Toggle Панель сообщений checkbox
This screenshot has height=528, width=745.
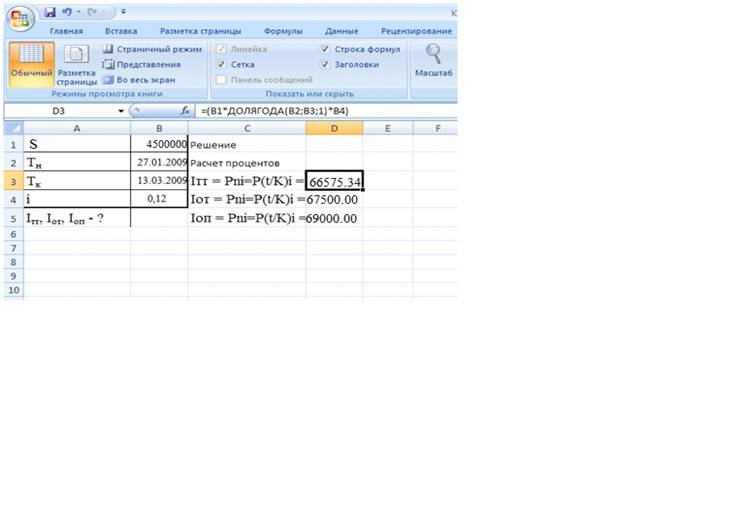click(x=221, y=80)
